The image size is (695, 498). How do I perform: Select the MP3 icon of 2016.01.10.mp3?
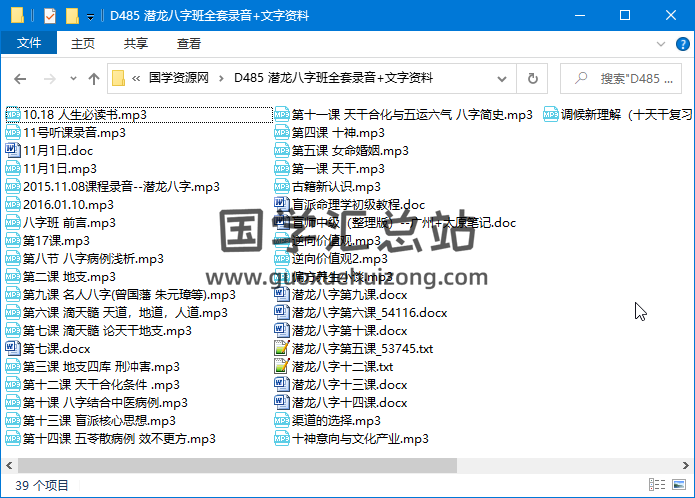coord(13,204)
